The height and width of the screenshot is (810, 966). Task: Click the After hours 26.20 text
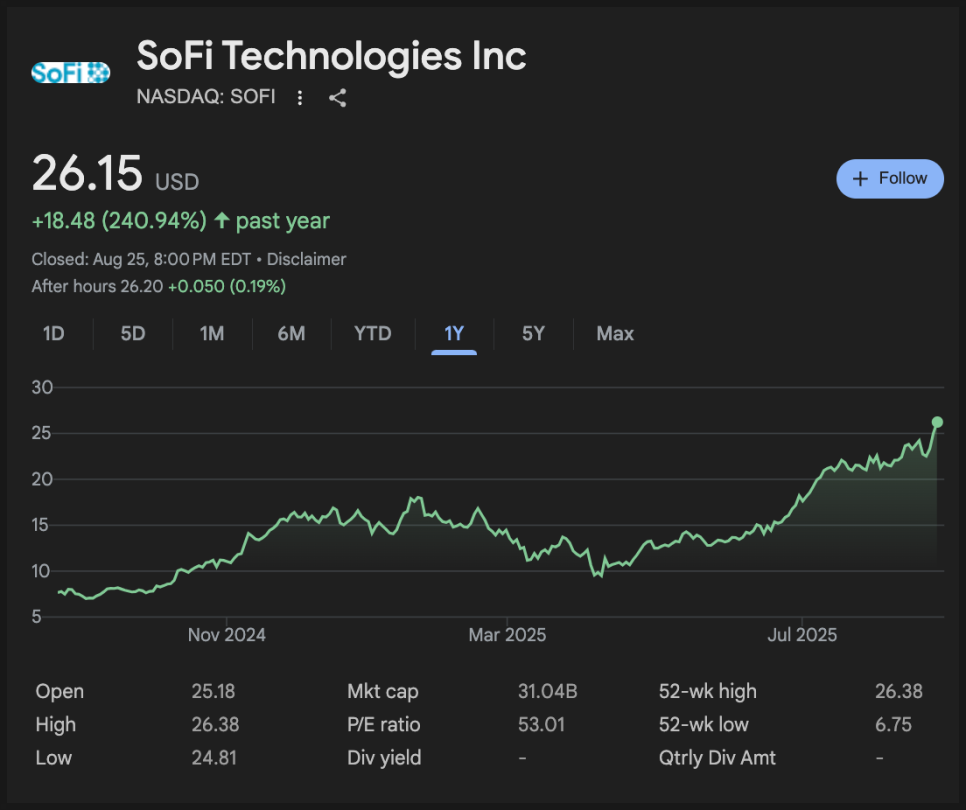[x=97, y=286]
